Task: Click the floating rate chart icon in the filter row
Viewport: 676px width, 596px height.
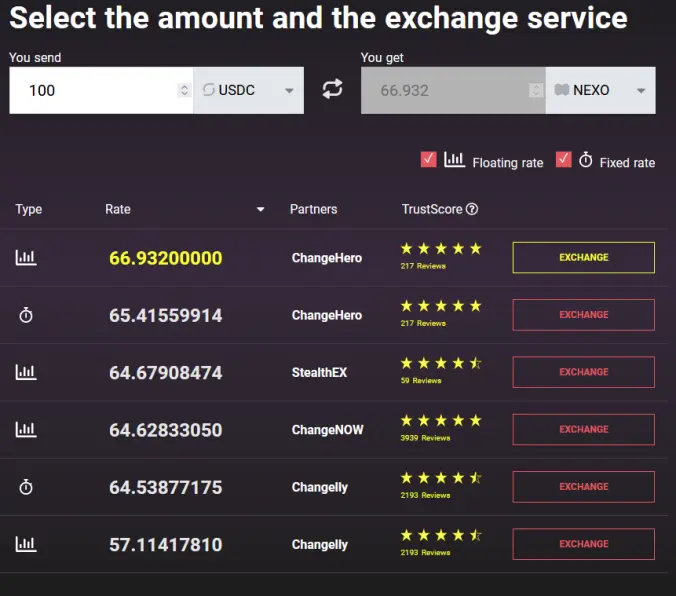Action: click(454, 160)
